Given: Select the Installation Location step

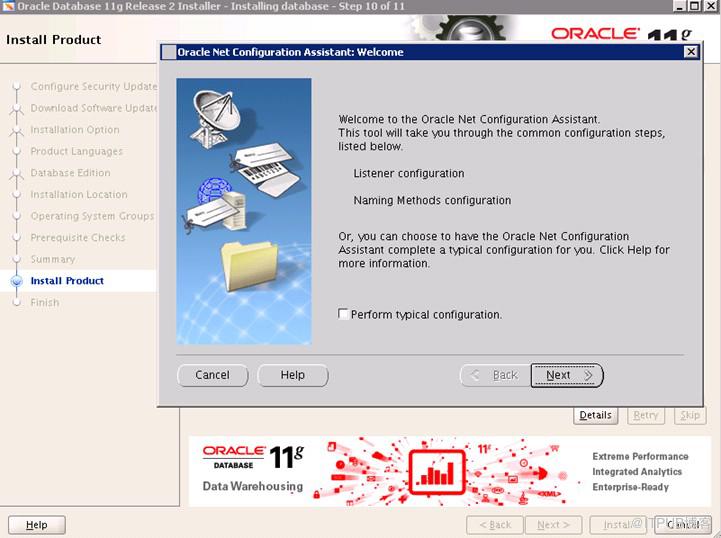Looking at the screenshot, I should pyautogui.click(x=79, y=195).
